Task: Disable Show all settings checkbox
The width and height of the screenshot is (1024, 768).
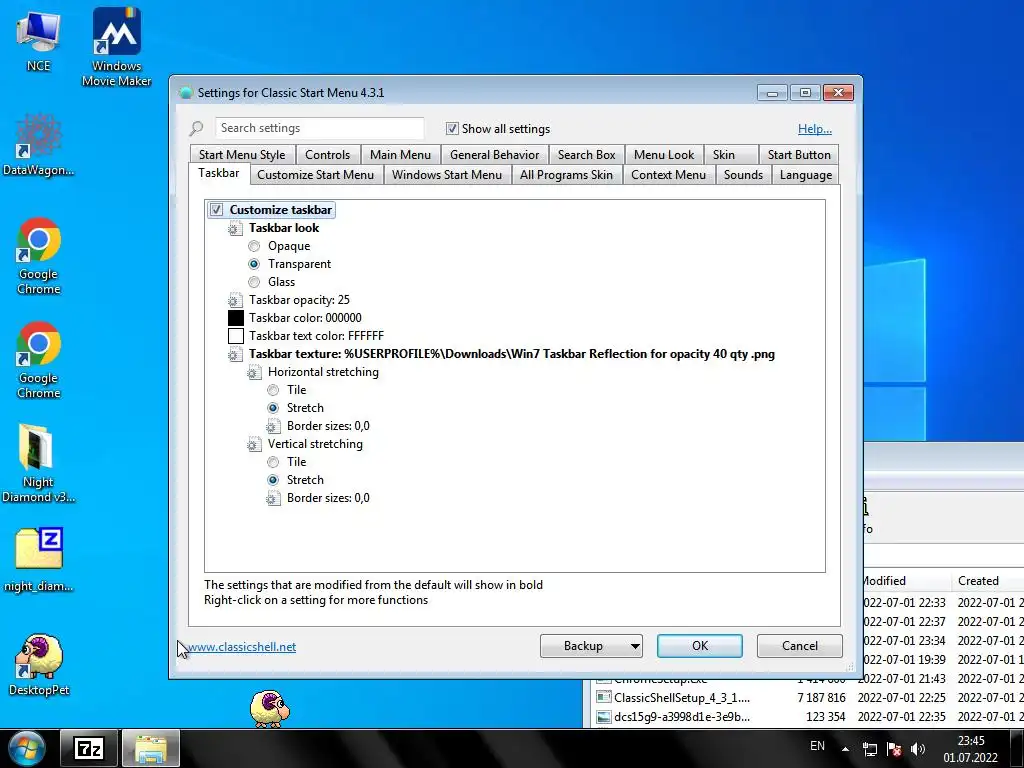Action: tap(452, 129)
